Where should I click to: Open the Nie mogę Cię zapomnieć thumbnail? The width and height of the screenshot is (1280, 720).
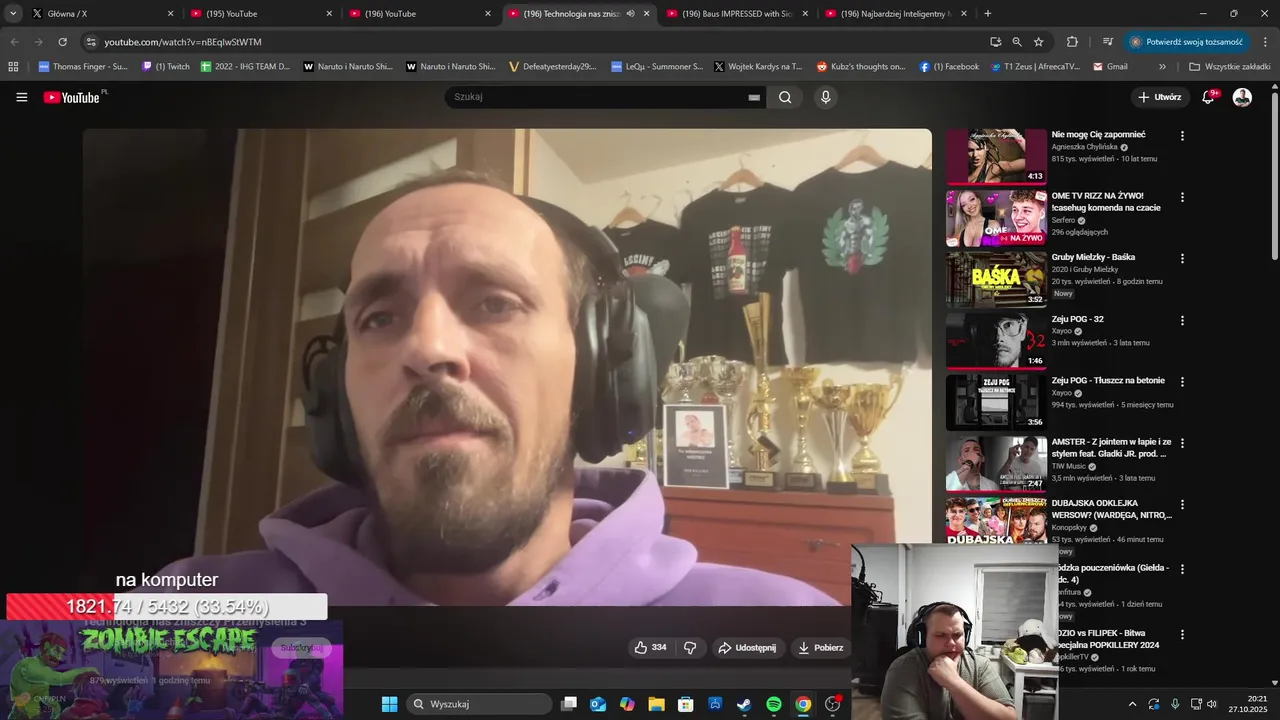click(996, 156)
